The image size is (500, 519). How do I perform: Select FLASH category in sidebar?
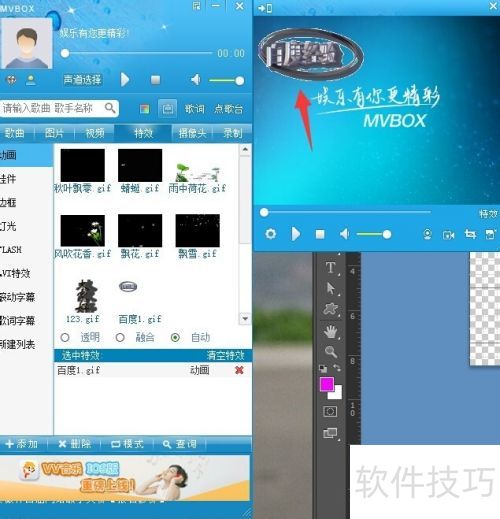[x=26, y=250]
